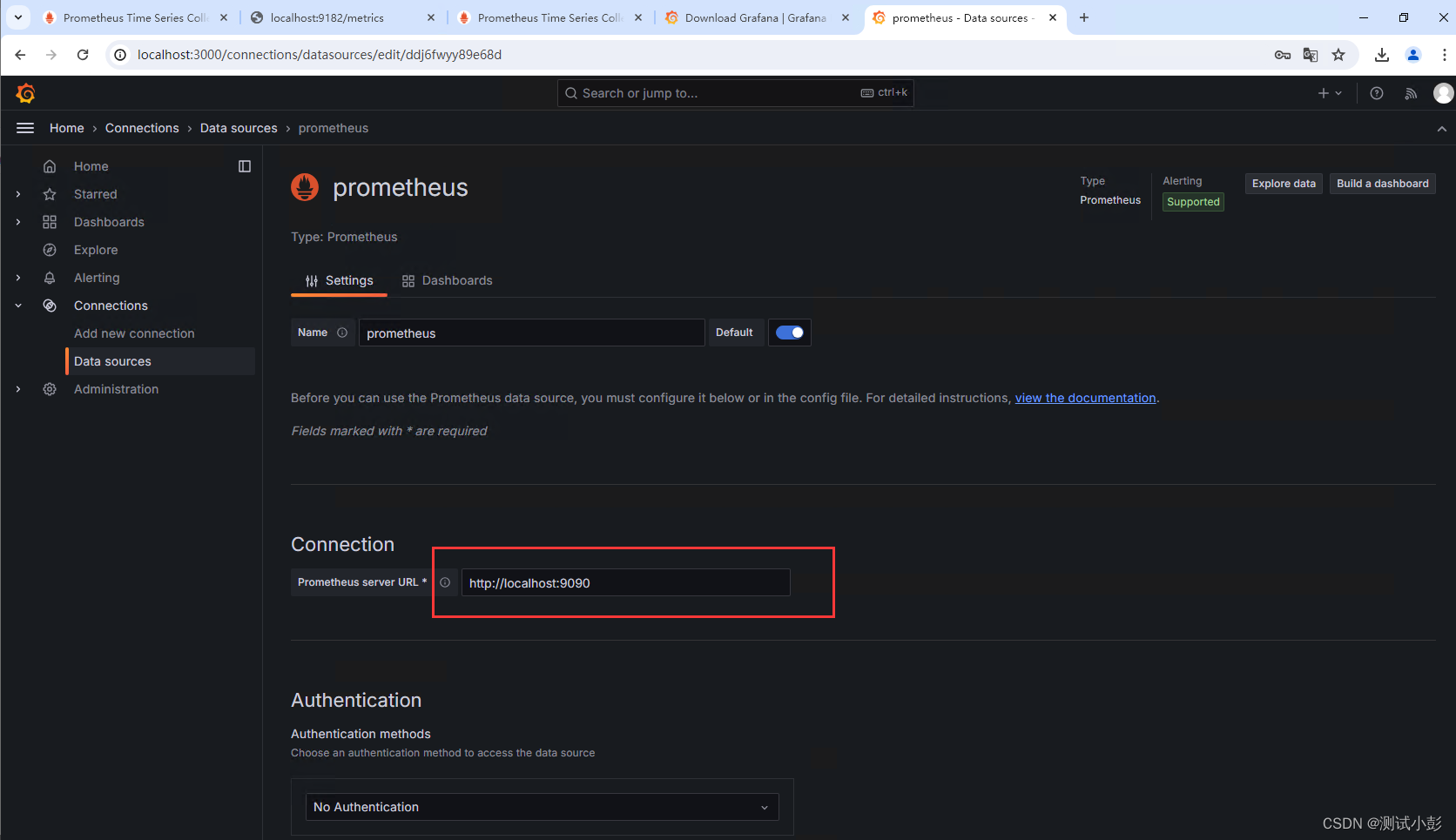Click the Explore data button
Viewport: 1456px width, 840px height.
pyautogui.click(x=1283, y=184)
